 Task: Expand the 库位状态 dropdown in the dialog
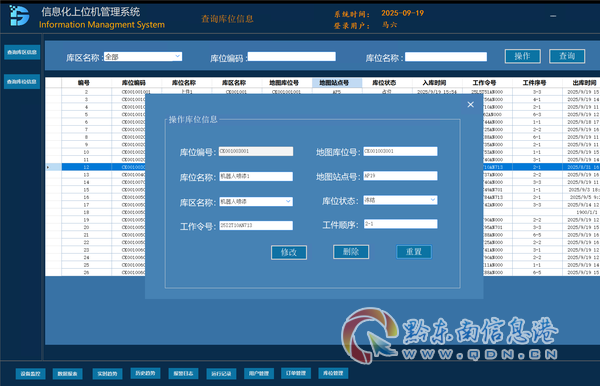click(x=432, y=200)
